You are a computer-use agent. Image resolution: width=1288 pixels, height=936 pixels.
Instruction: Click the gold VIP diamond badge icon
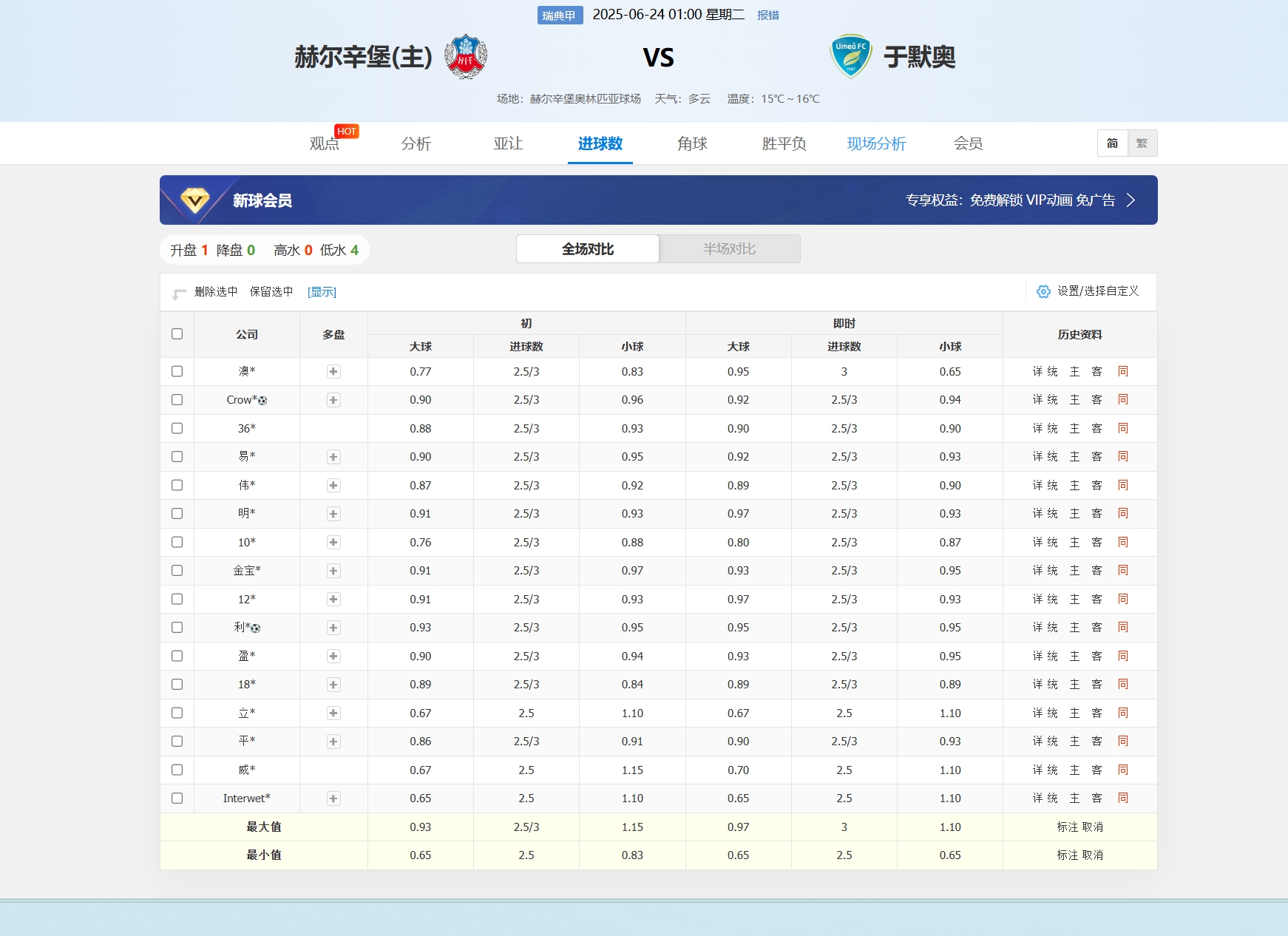(195, 200)
